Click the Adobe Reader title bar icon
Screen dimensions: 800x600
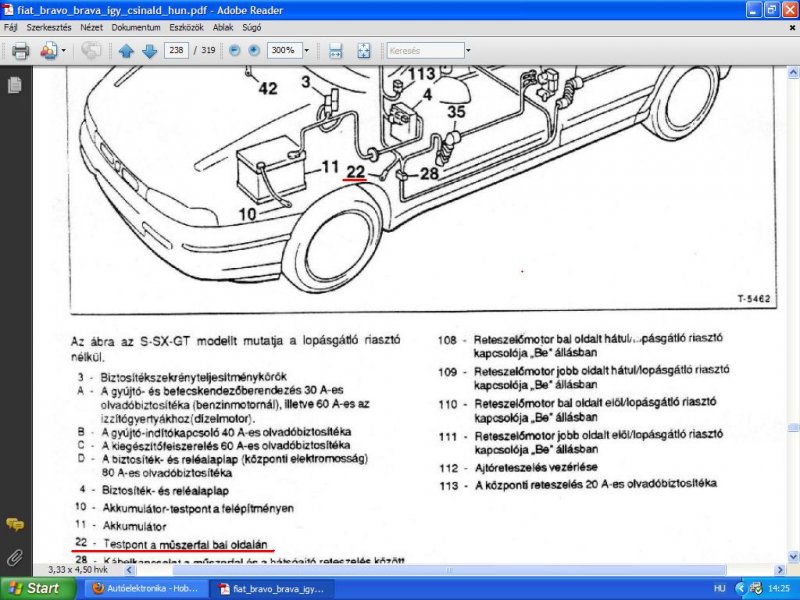8,10
